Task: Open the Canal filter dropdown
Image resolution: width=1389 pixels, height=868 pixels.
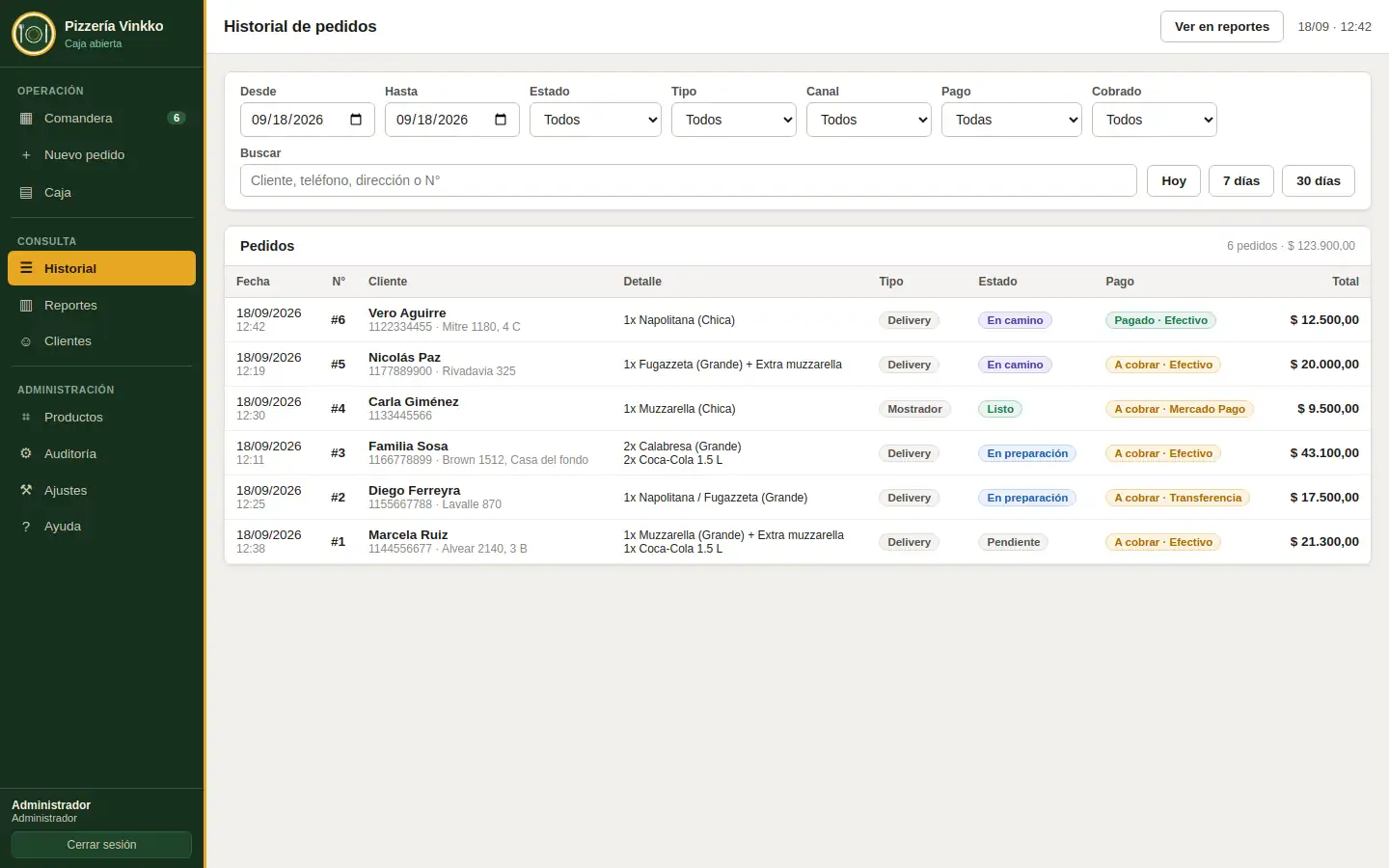Action: coord(869,120)
